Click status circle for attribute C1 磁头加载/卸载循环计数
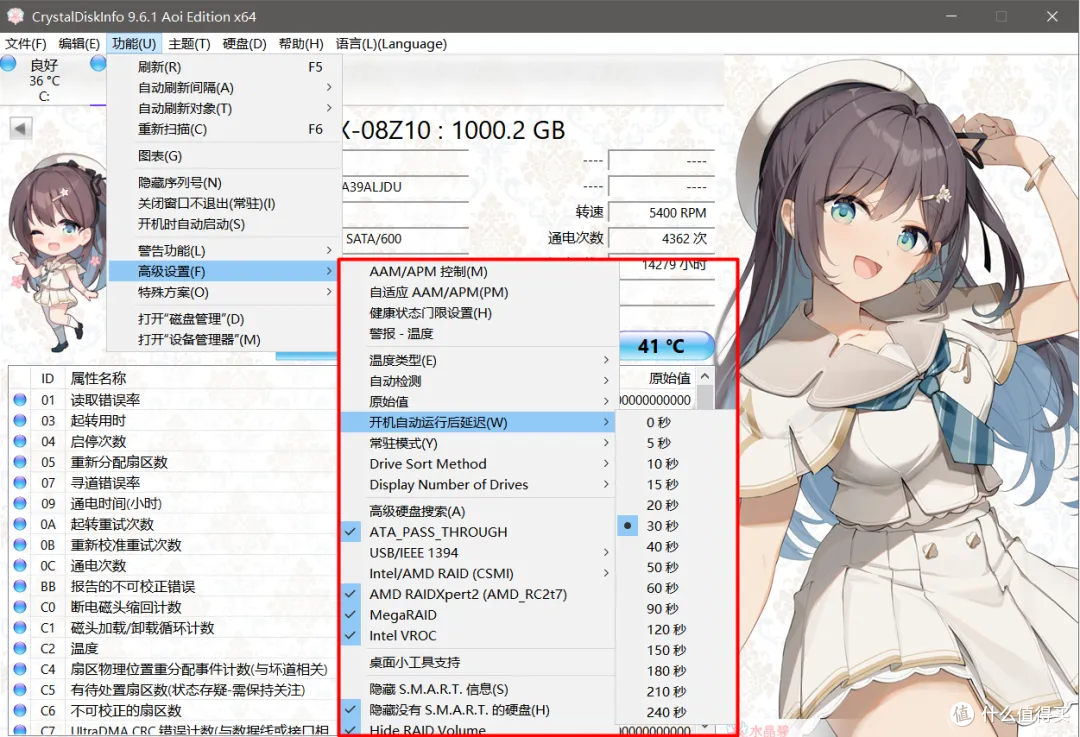1080x737 pixels. 20,627
